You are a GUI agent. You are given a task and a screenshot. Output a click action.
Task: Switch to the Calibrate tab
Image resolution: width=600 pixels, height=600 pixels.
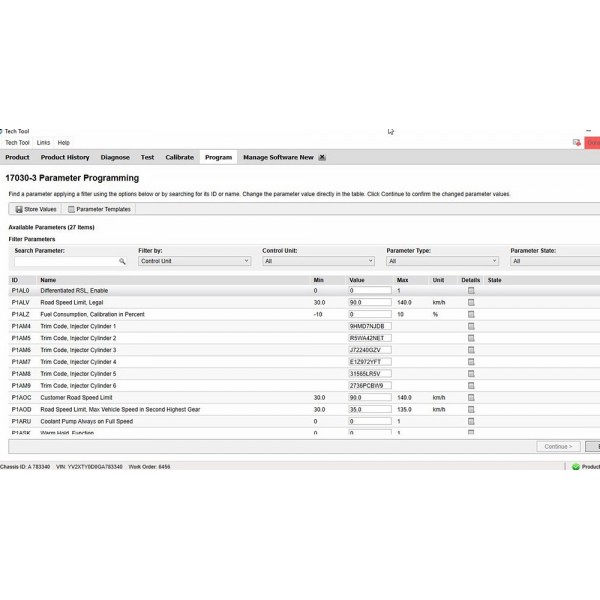pos(179,157)
